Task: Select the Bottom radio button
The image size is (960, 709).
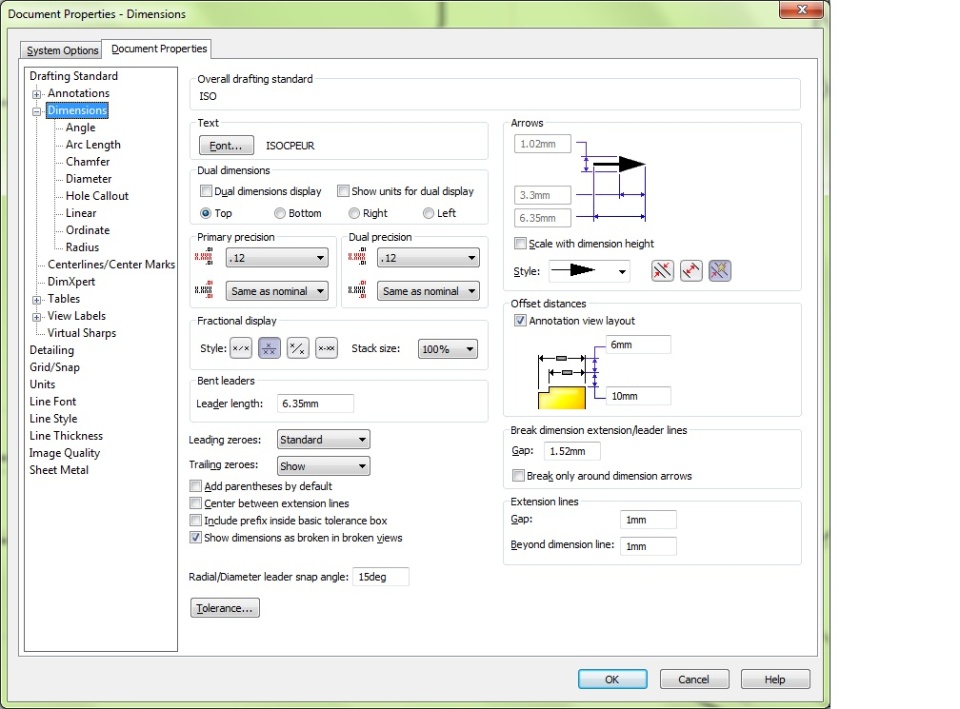Action: coord(280,213)
